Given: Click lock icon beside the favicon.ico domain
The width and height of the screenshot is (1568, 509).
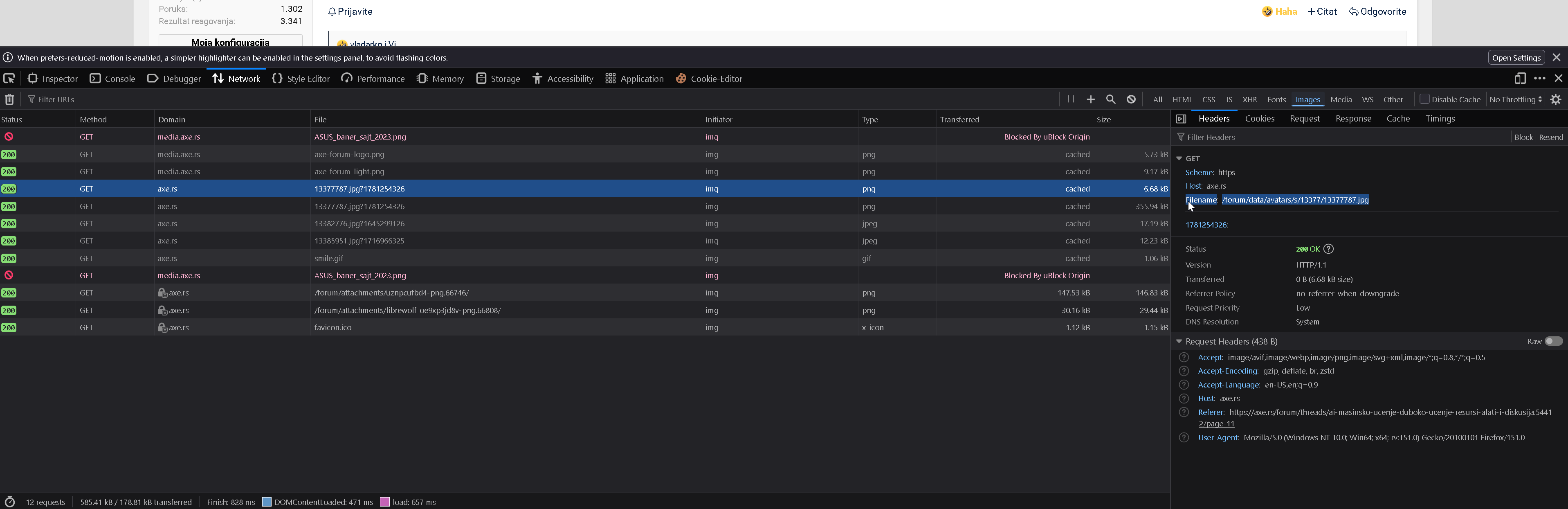Looking at the screenshot, I should point(162,328).
